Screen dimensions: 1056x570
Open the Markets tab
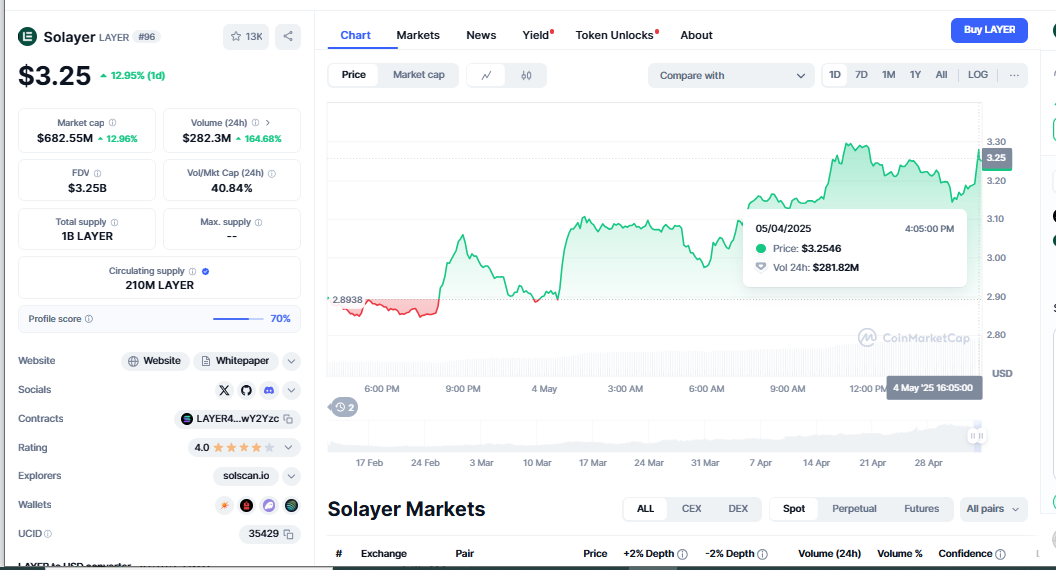tap(418, 35)
